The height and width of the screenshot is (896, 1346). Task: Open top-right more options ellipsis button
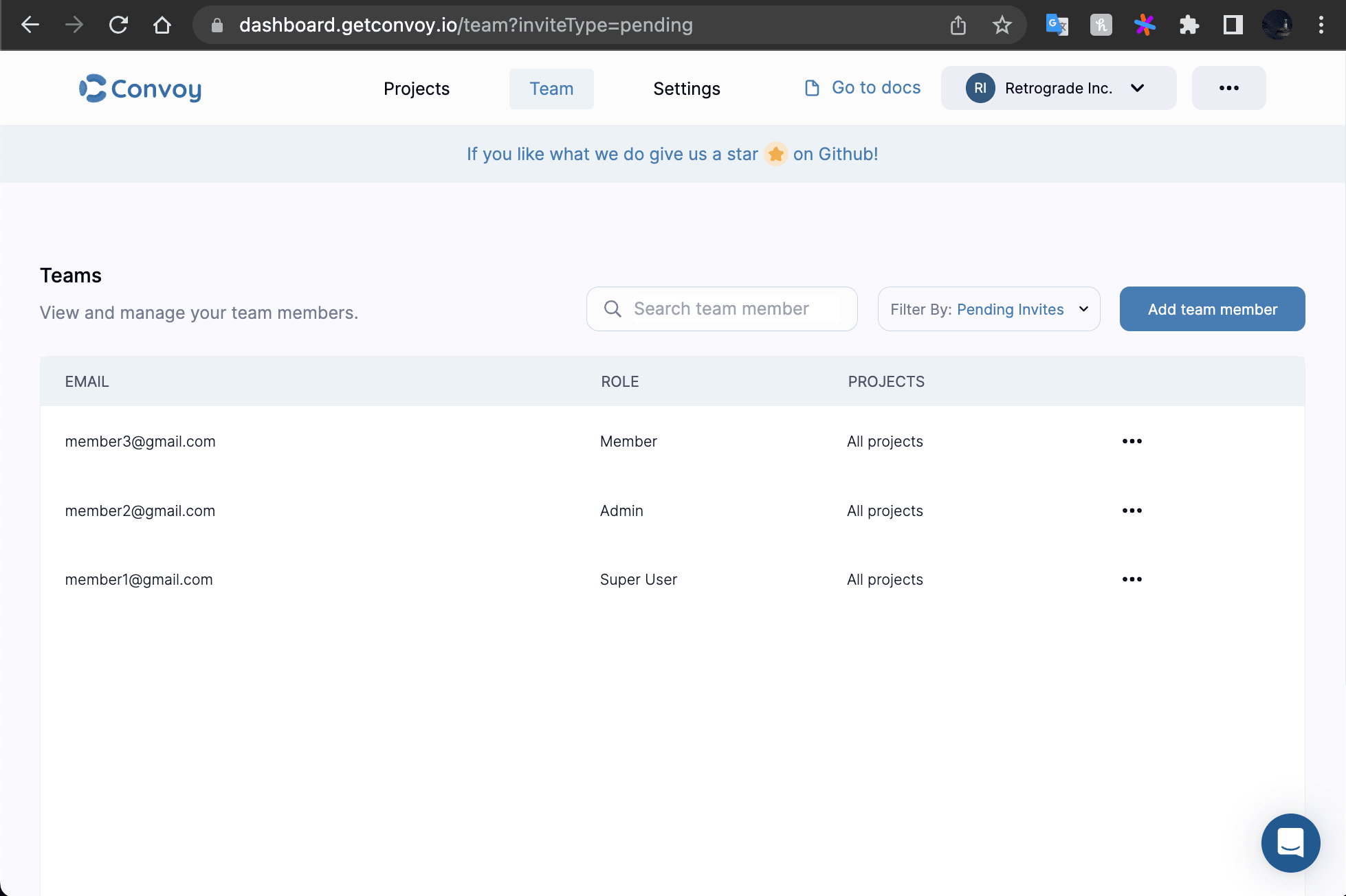(x=1228, y=88)
